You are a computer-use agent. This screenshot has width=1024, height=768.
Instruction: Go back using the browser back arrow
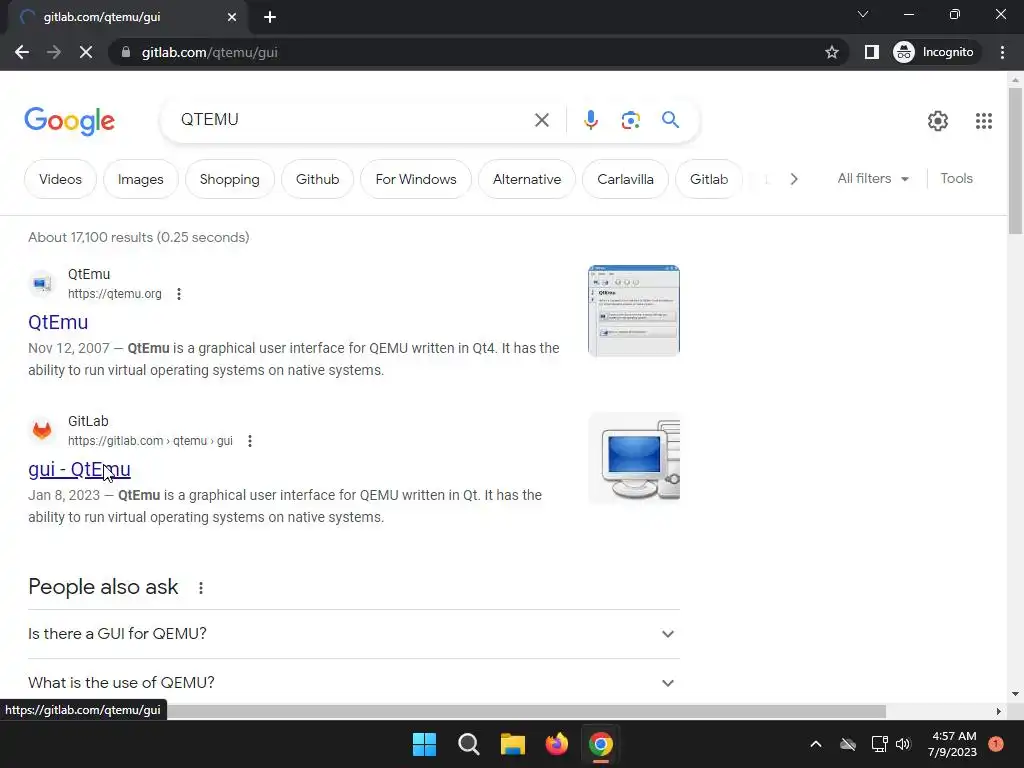[x=22, y=52]
